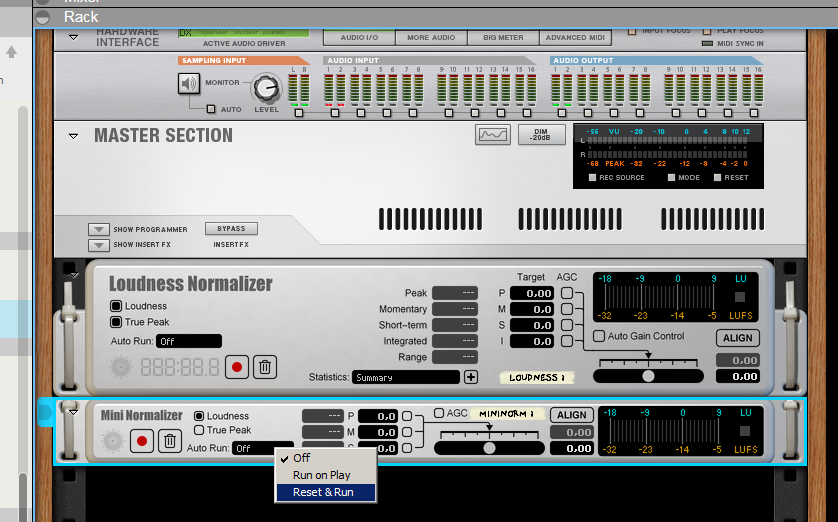Viewport: 838px width, 522px height.
Task: Click the LOUDNESS 1 device name label
Action: pos(537,378)
